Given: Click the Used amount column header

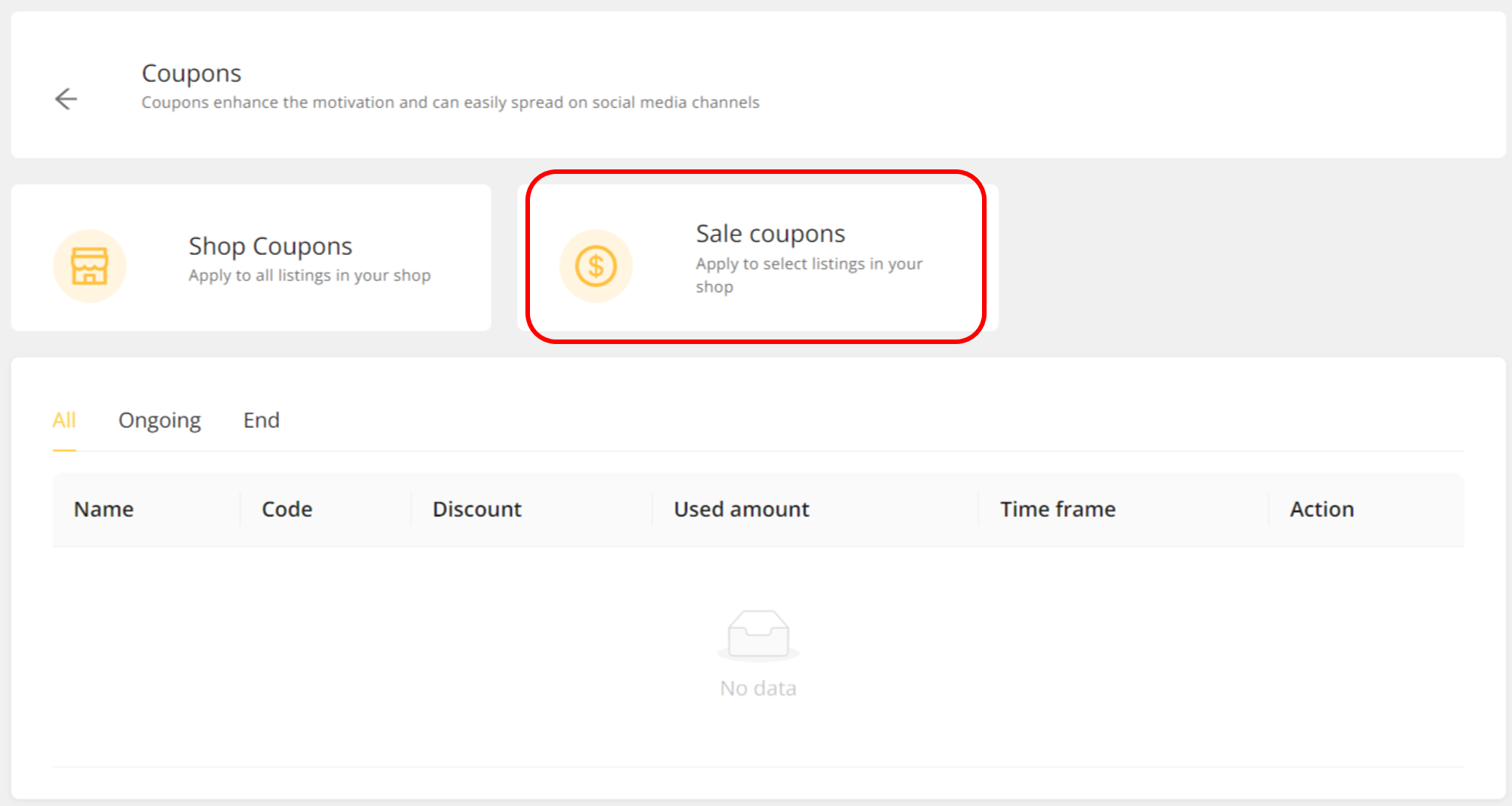Looking at the screenshot, I should 741,510.
